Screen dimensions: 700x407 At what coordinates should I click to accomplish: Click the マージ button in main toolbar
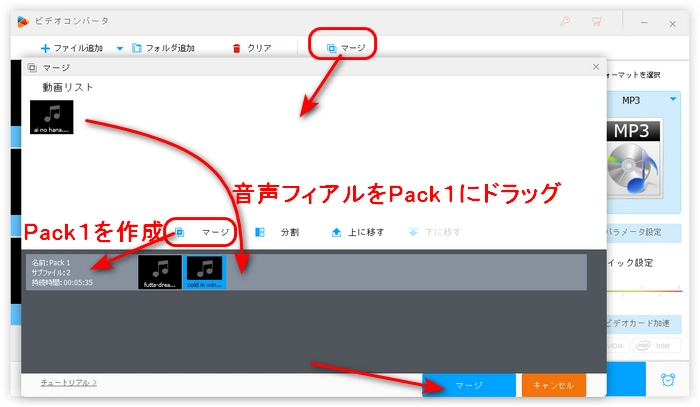pyautogui.click(x=346, y=48)
